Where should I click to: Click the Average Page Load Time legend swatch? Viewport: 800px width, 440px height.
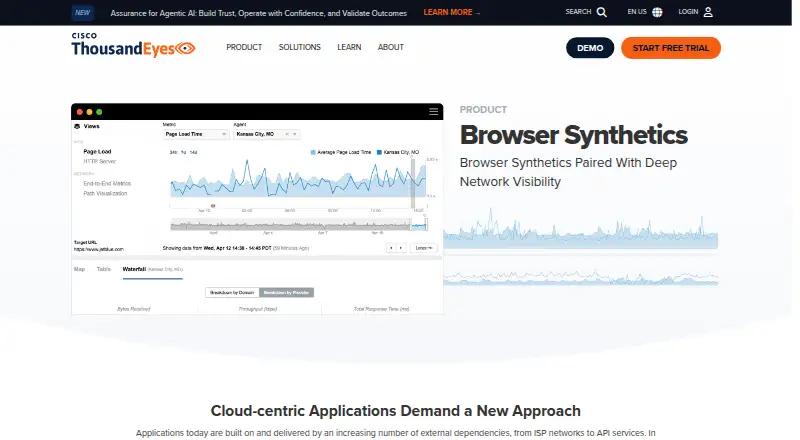point(313,152)
